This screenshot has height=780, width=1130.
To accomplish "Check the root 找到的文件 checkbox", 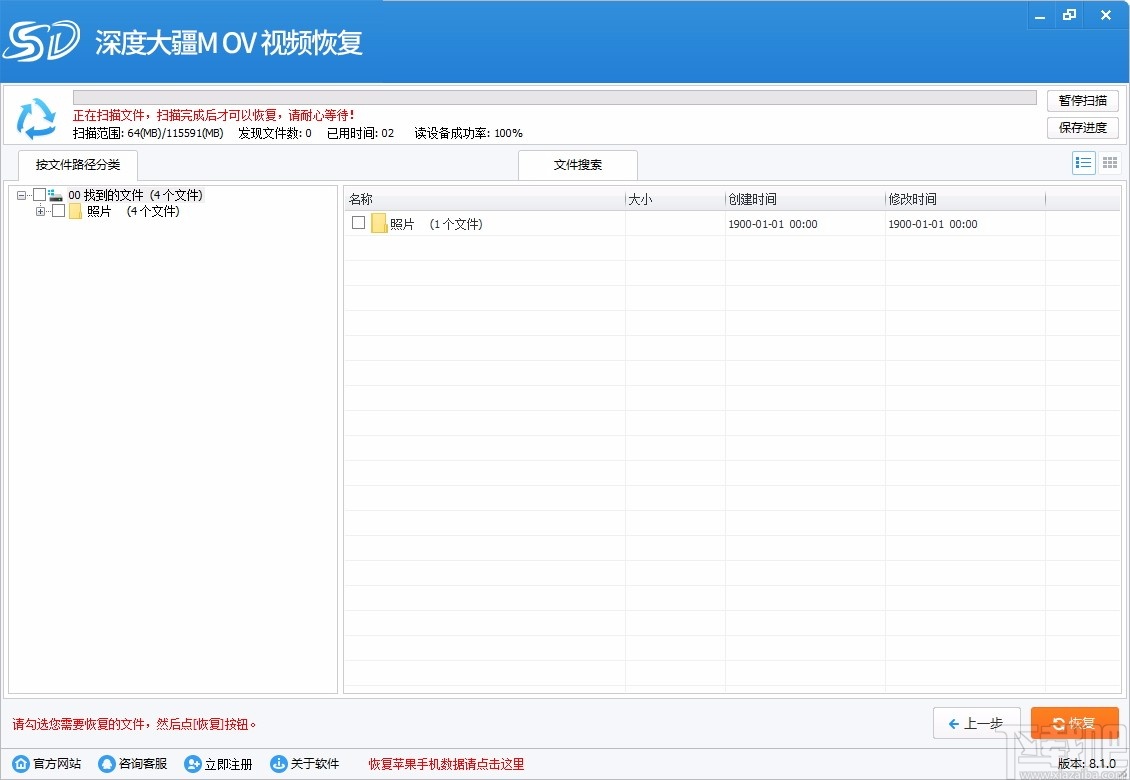I will (x=40, y=194).
